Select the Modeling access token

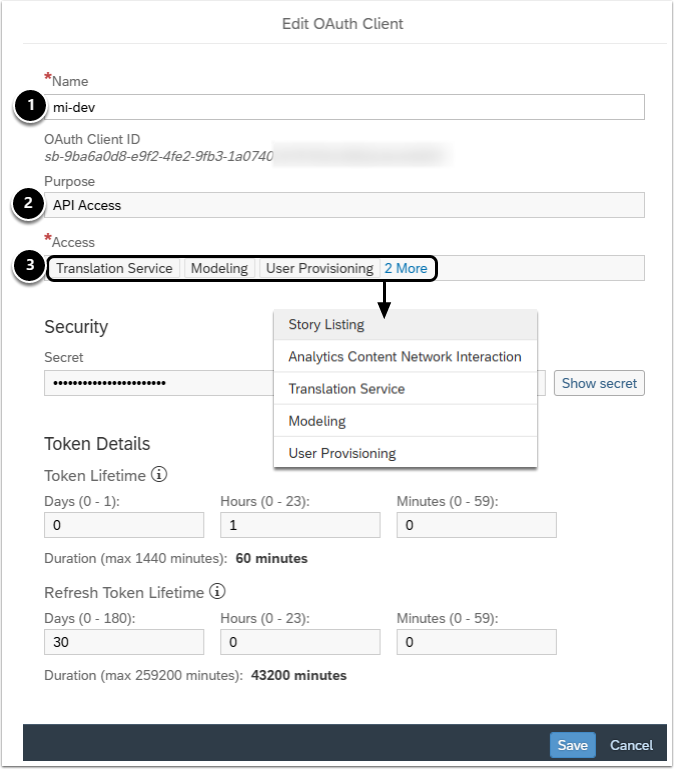tap(219, 268)
